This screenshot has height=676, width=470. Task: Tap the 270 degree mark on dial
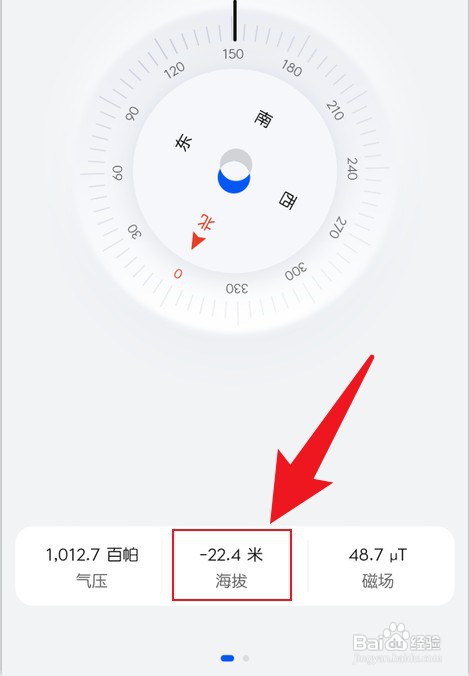tap(338, 228)
